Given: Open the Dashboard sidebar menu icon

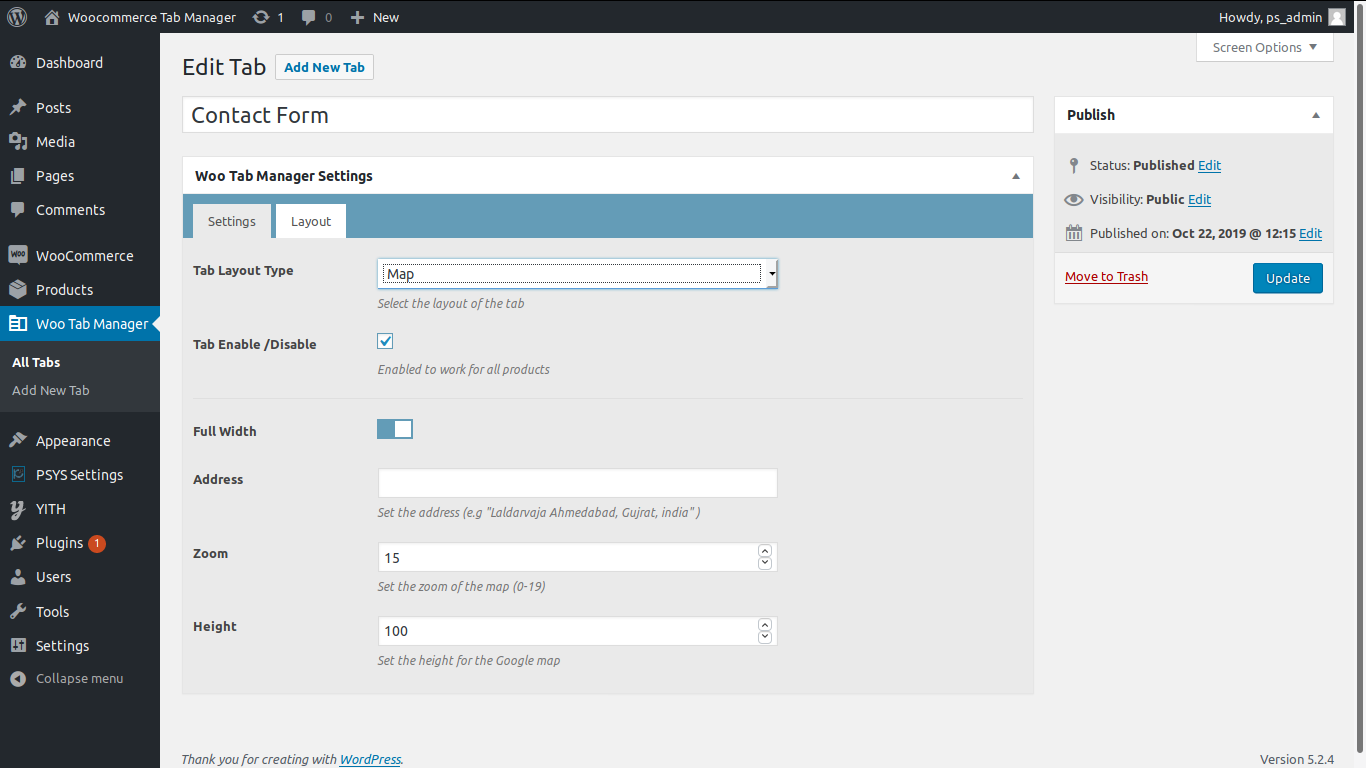Looking at the screenshot, I should coord(18,63).
